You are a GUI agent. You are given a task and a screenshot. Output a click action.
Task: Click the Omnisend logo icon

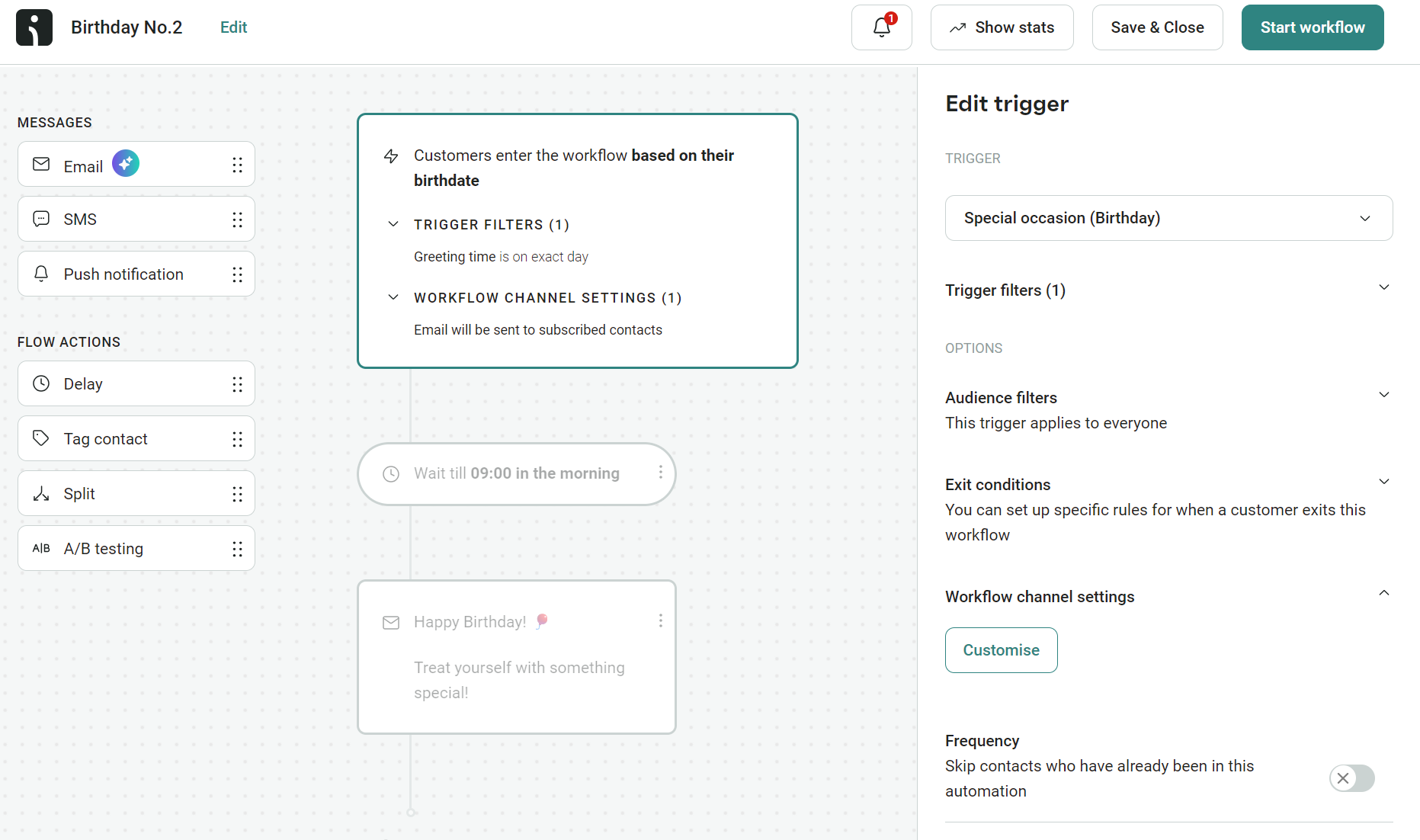(x=34, y=27)
